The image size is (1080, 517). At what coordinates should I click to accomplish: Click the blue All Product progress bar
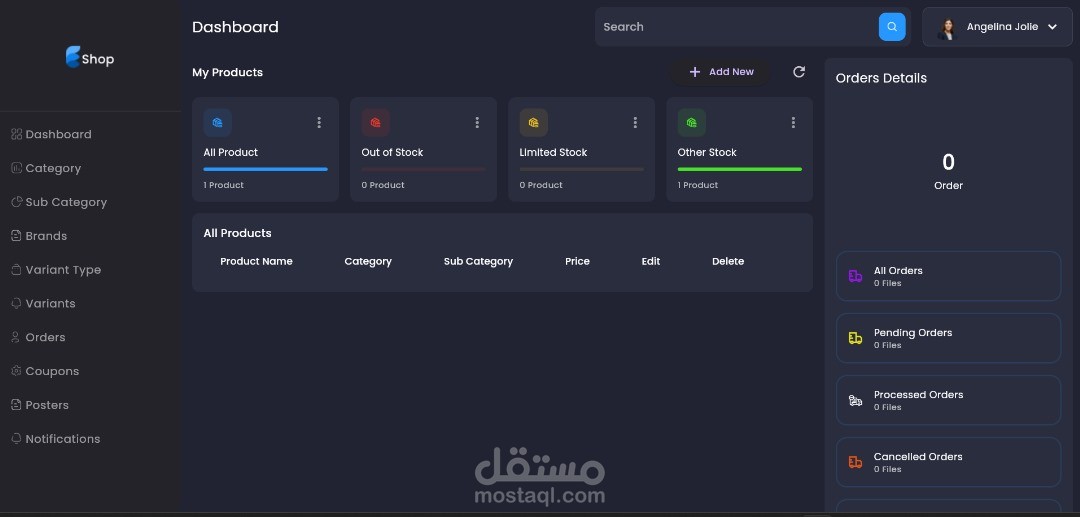coord(265,169)
